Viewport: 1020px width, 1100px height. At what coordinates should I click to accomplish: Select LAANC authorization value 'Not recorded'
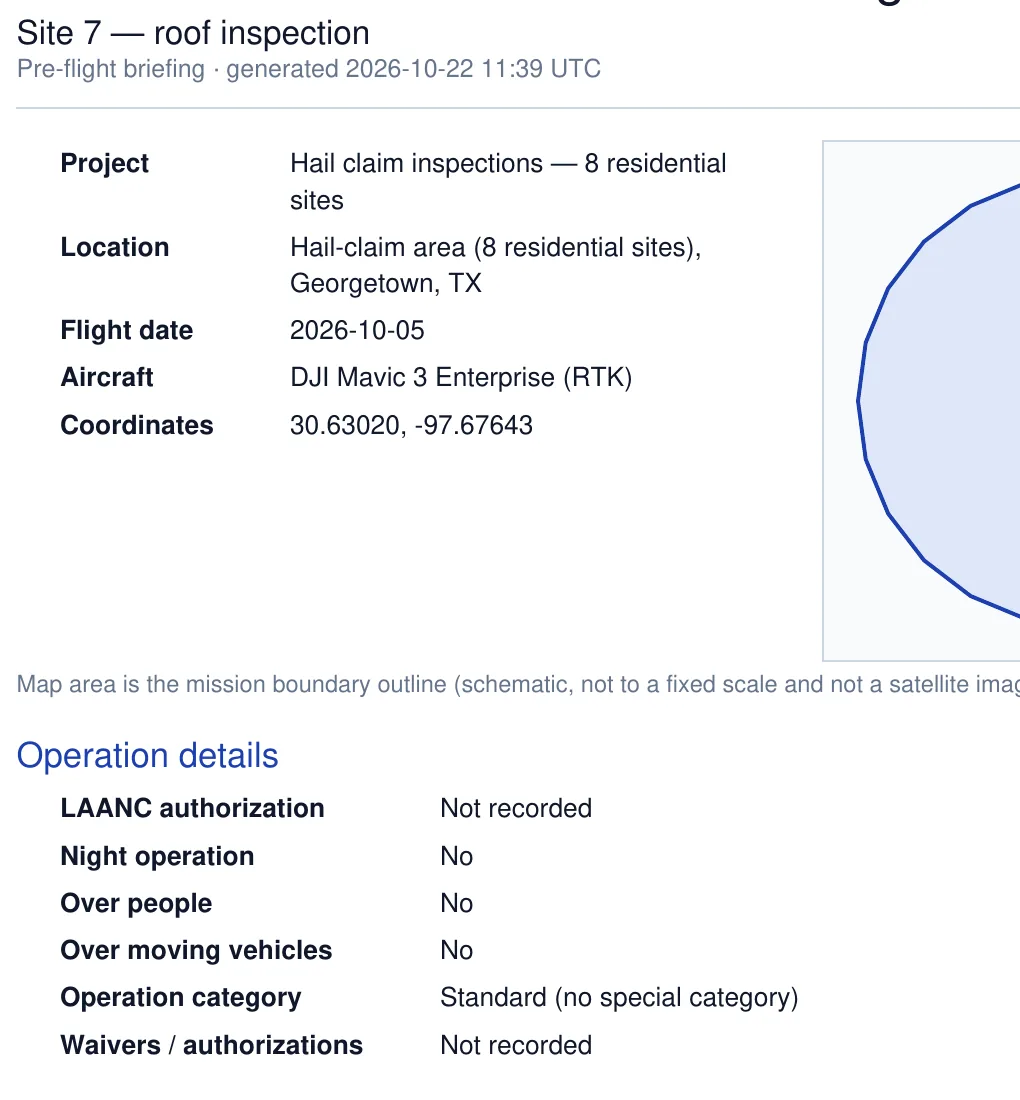[516, 808]
